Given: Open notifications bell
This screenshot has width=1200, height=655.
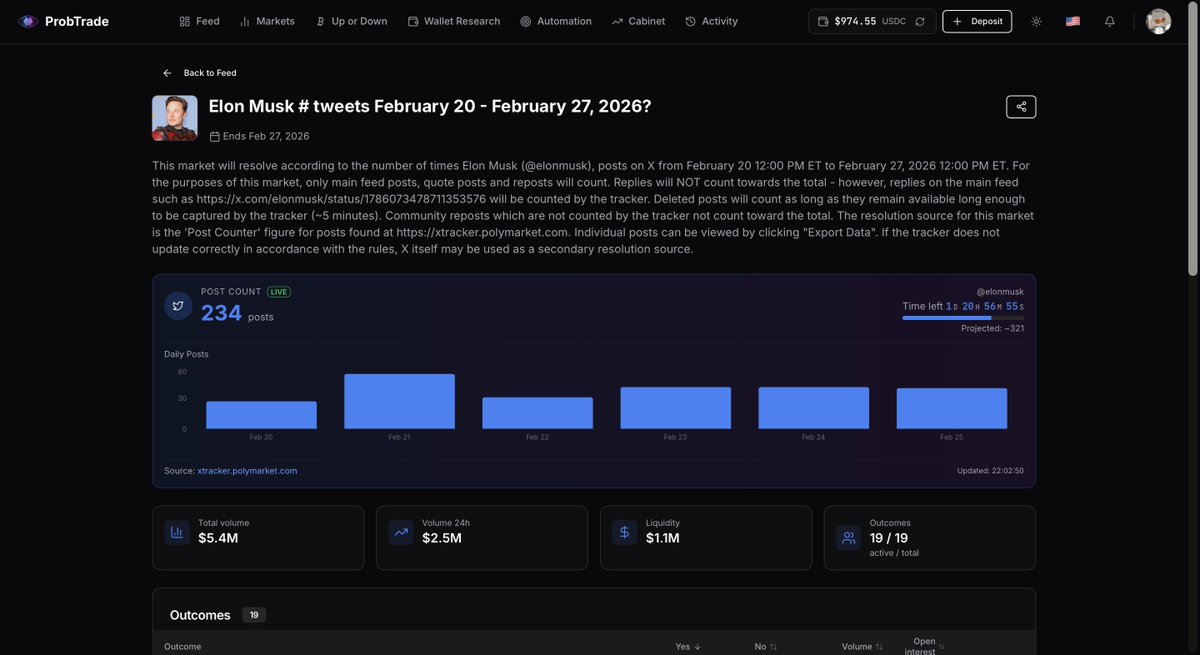Looking at the screenshot, I should (x=1110, y=21).
